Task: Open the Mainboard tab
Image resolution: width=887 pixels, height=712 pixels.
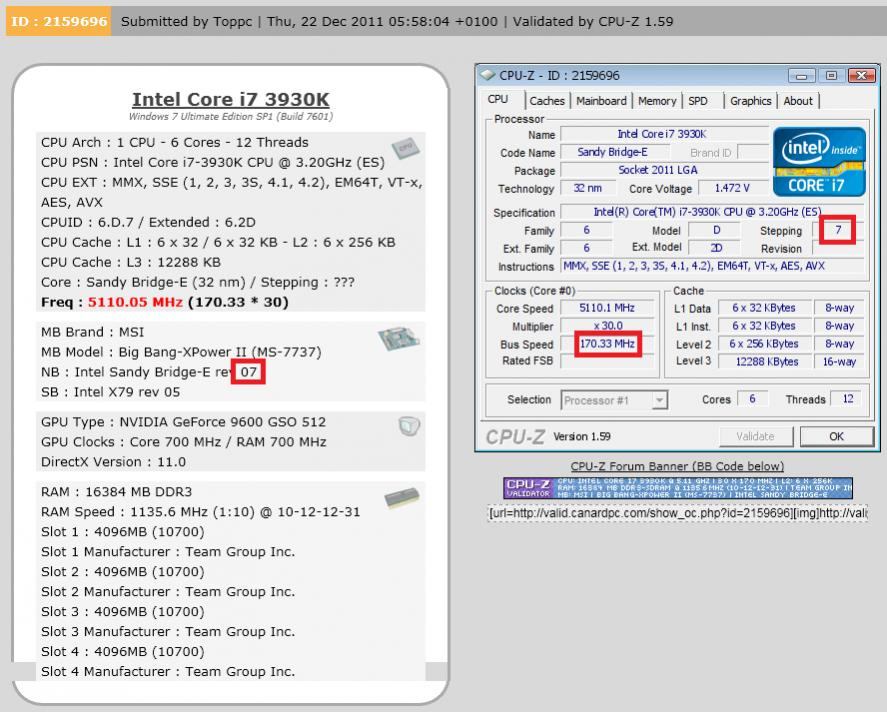Action: (601, 101)
